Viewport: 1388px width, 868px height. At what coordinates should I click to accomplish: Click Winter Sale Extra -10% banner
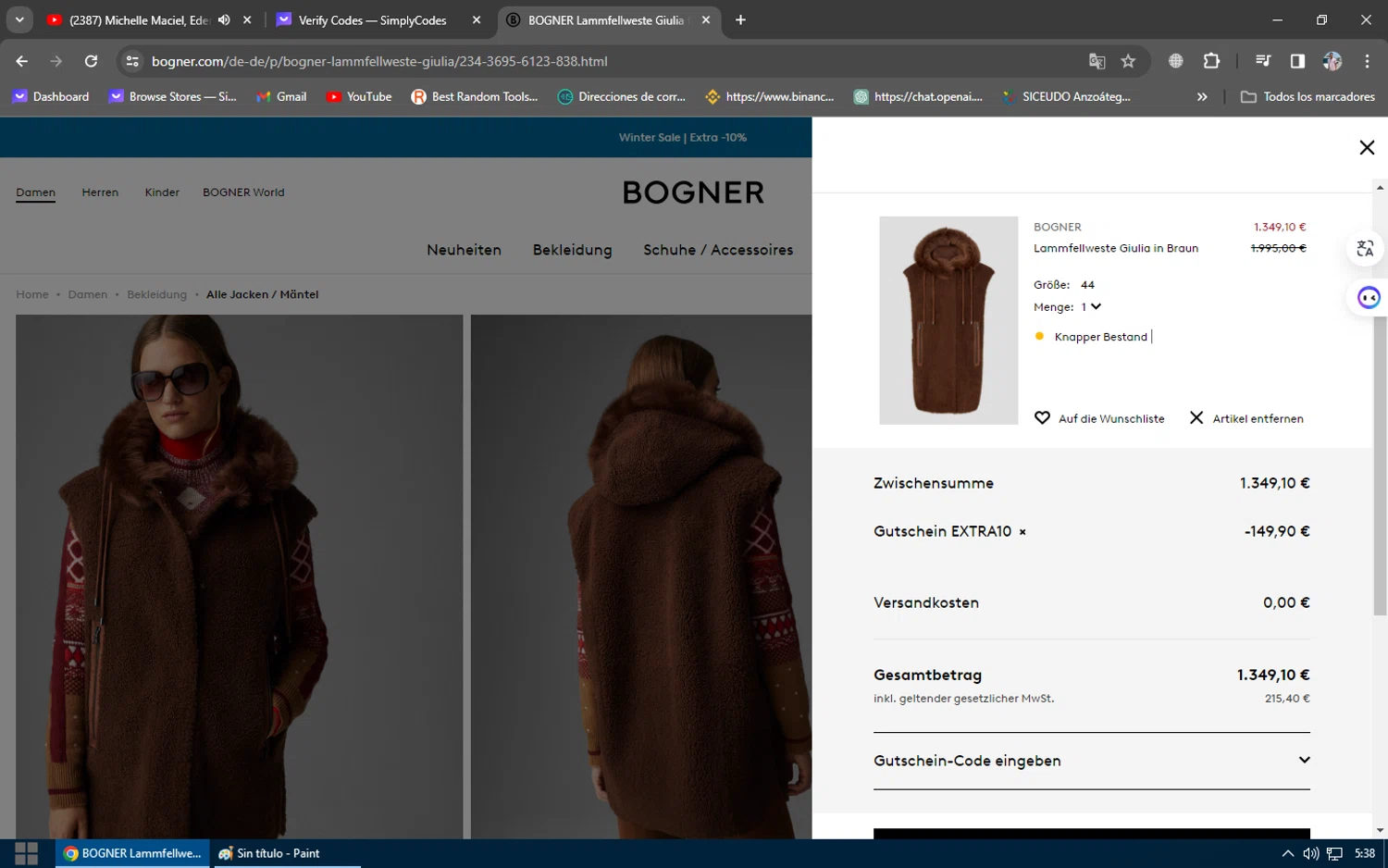coord(683,137)
